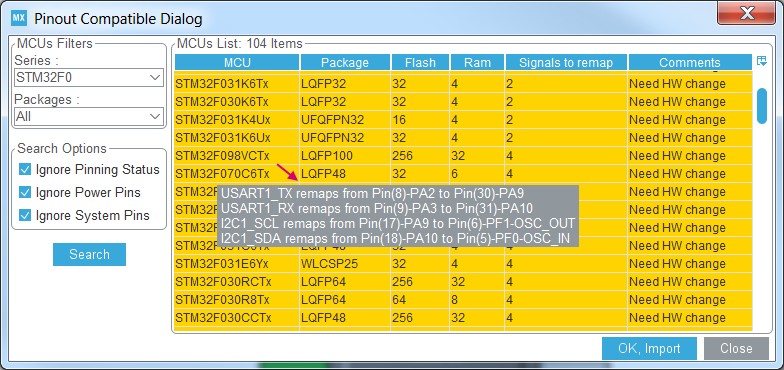Close the Pinout Compatible Dialog window
Image resolution: width=784 pixels, height=370 pixels.
point(747,14)
